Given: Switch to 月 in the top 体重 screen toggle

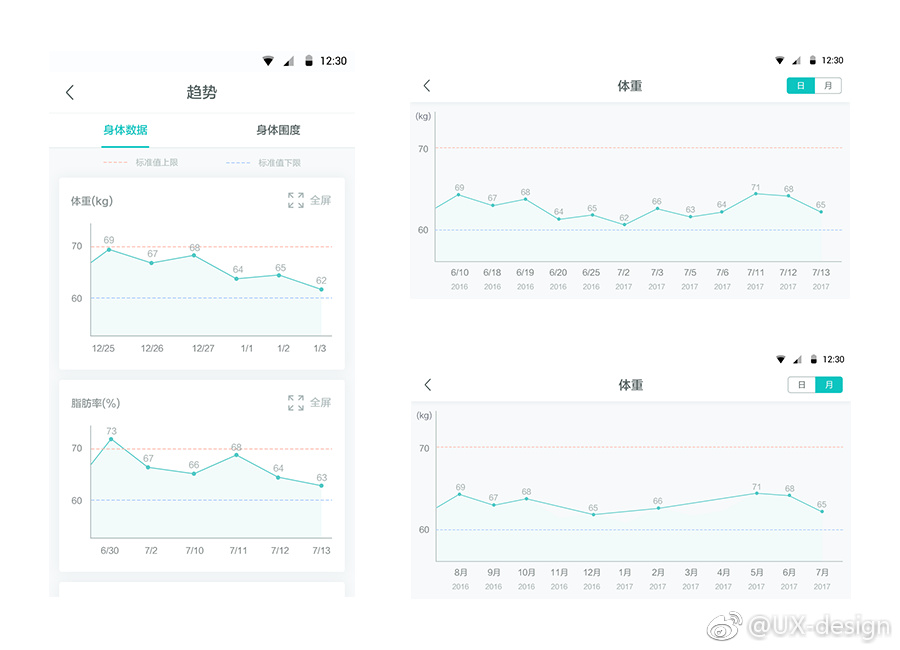Looking at the screenshot, I should tap(828, 86).
